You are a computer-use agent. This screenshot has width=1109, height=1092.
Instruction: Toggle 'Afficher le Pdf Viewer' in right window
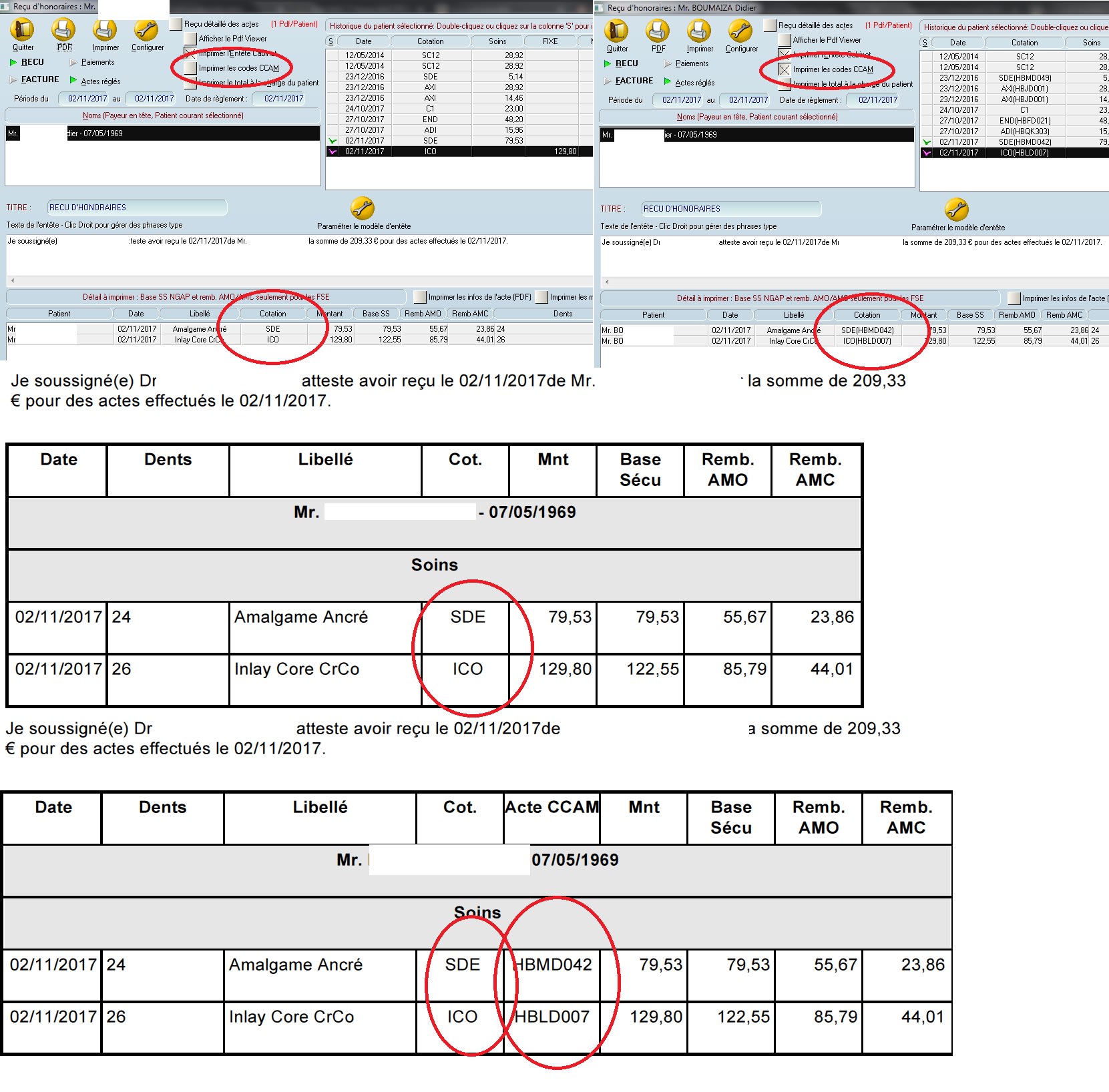pyautogui.click(x=785, y=40)
